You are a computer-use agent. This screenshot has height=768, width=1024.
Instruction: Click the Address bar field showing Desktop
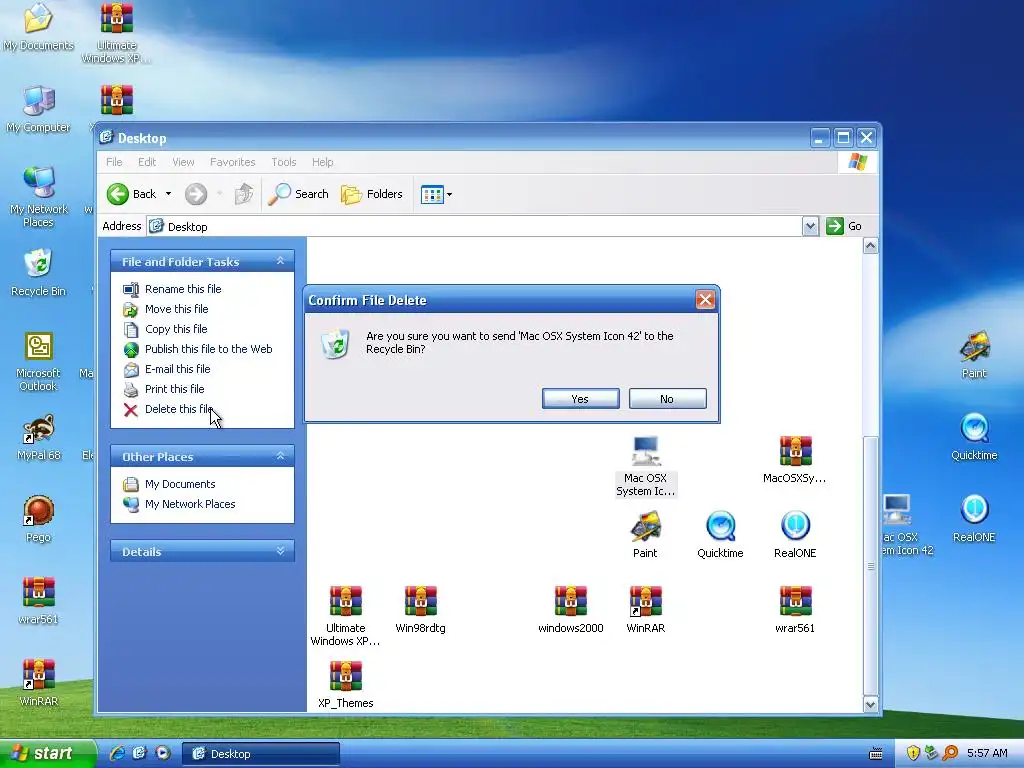[x=475, y=227]
